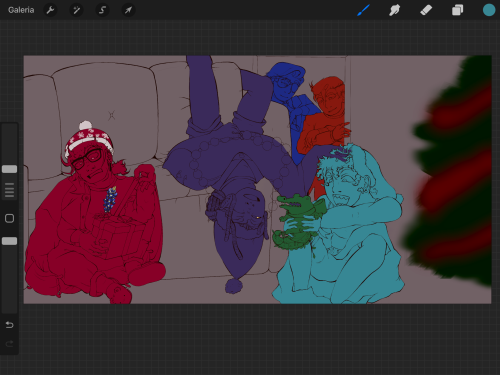The image size is (500, 375).
Task: Open the Actions wrench menu
Action: tap(50, 10)
